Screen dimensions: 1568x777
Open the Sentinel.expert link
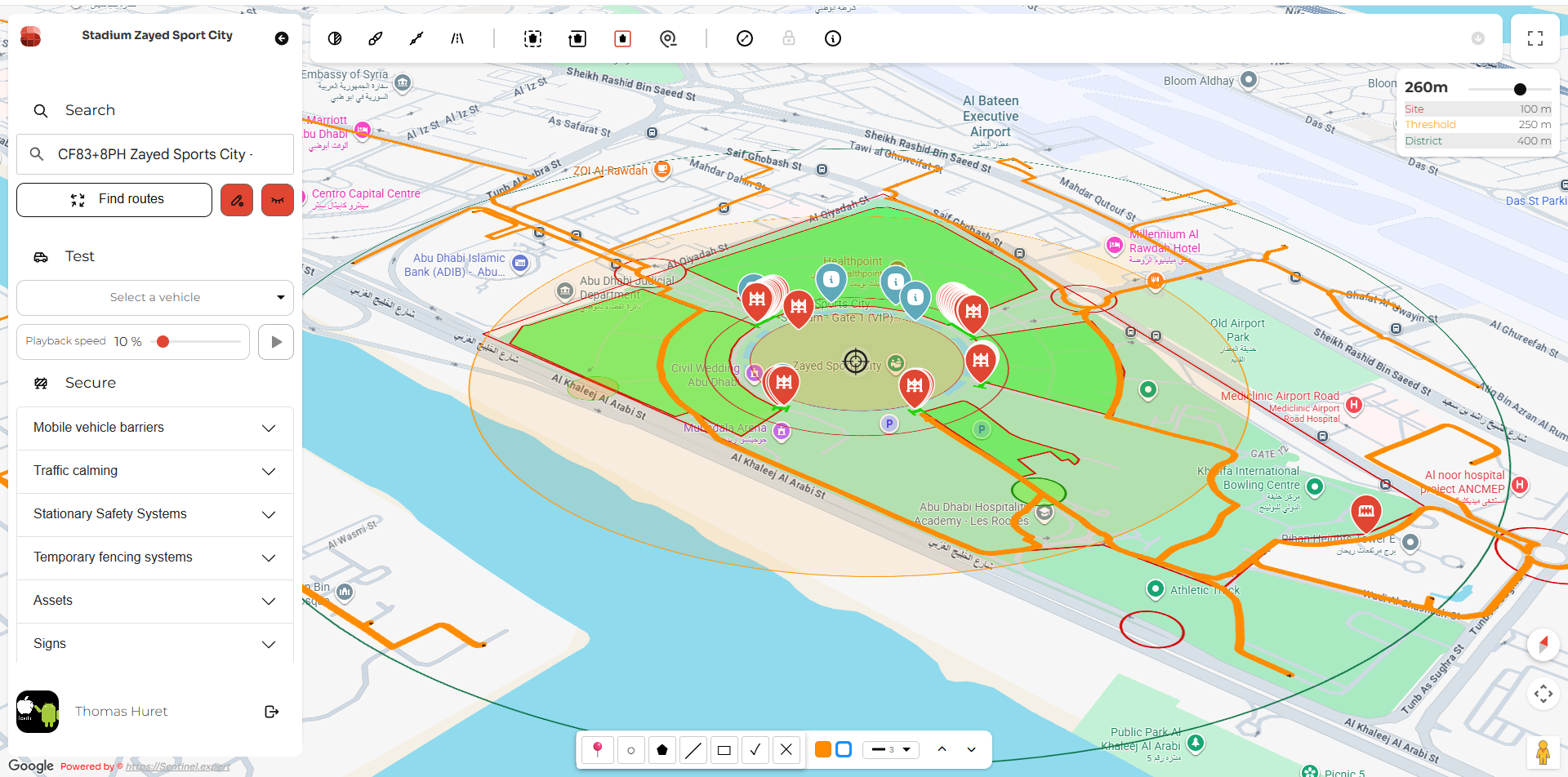[178, 766]
